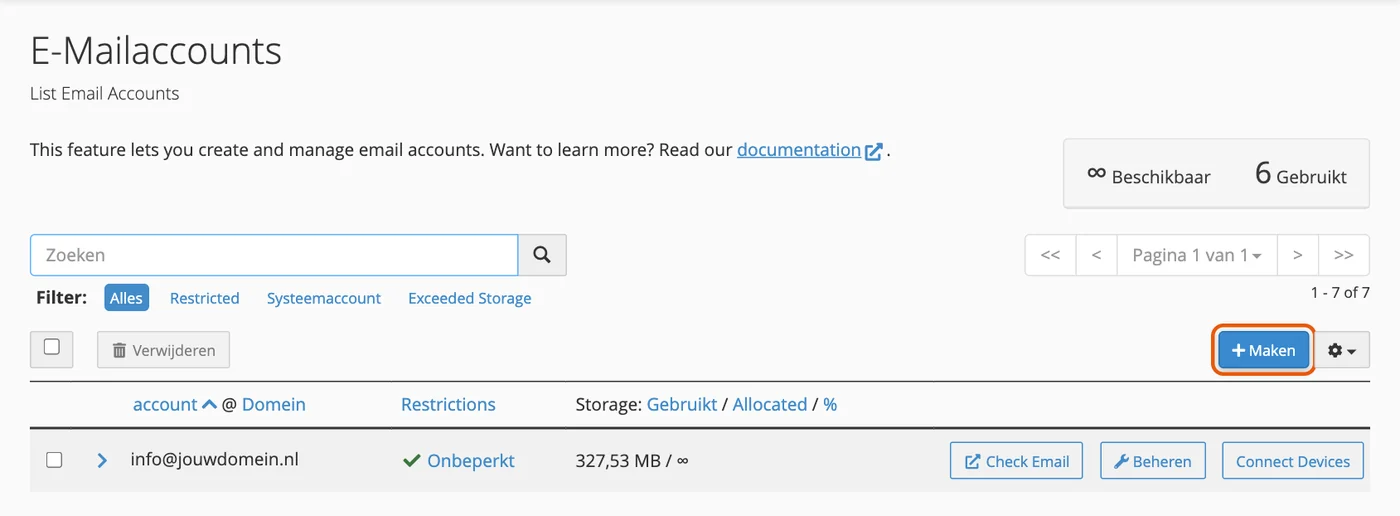The image size is (1400, 516).
Task: Select the Exceeded Storage filter
Action: 469,298
